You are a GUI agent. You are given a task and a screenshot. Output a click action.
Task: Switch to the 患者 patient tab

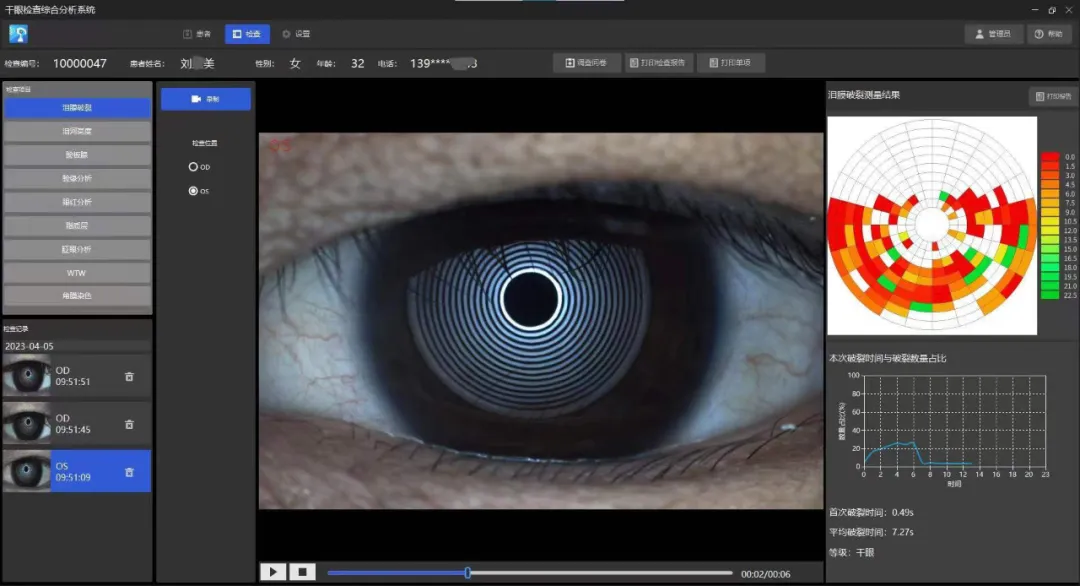tap(197, 34)
